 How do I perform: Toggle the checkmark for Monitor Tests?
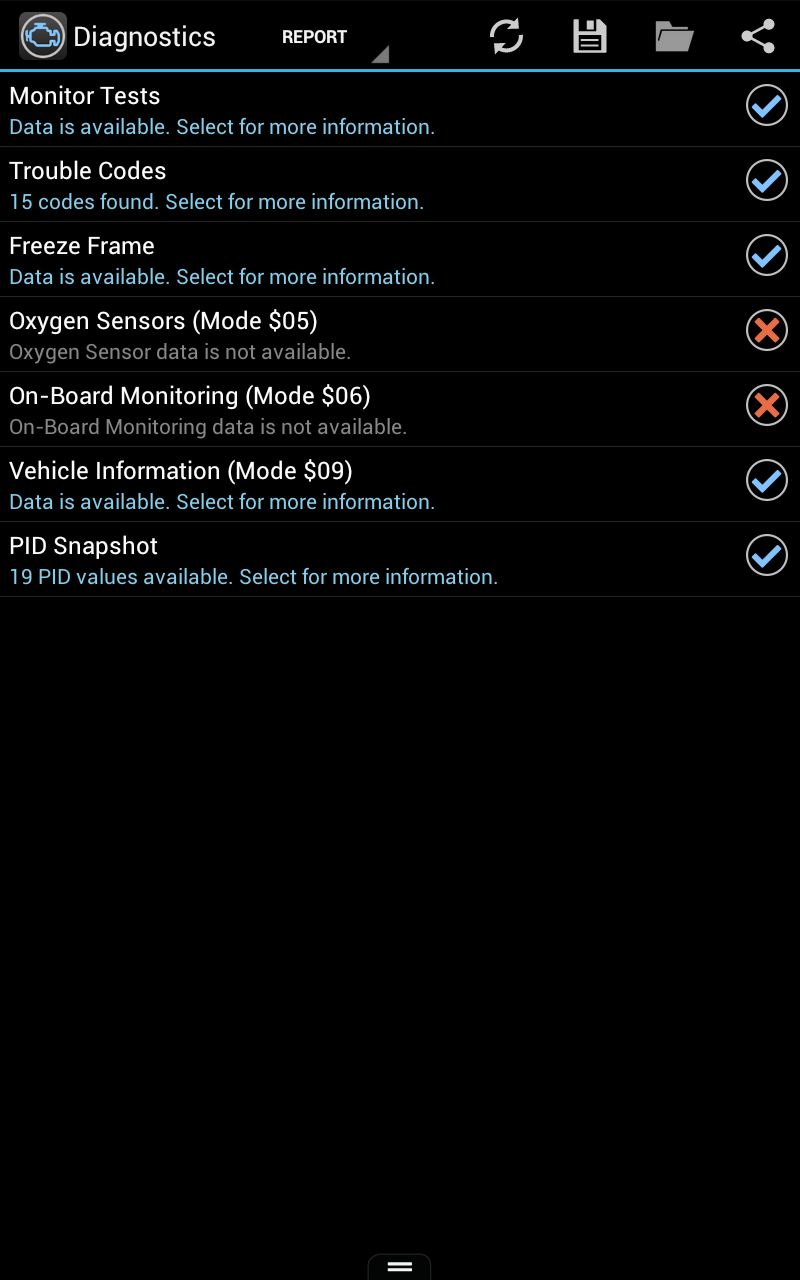point(766,105)
